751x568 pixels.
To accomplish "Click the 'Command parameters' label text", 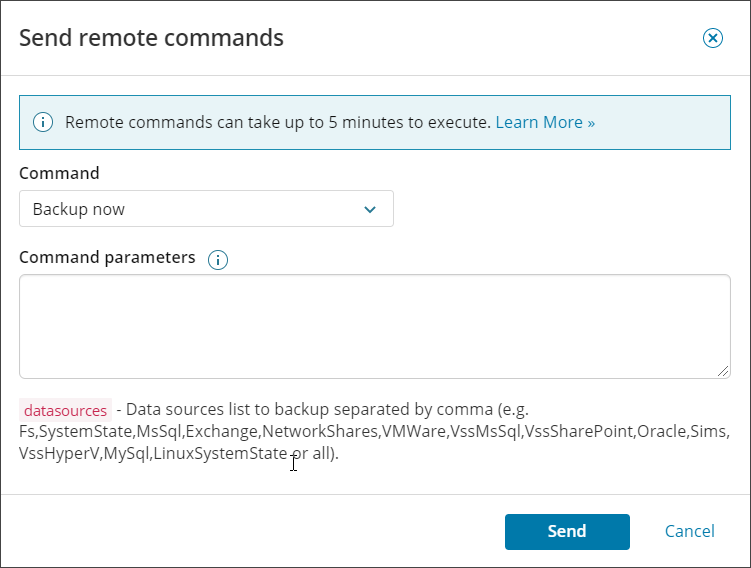I will tap(107, 257).
